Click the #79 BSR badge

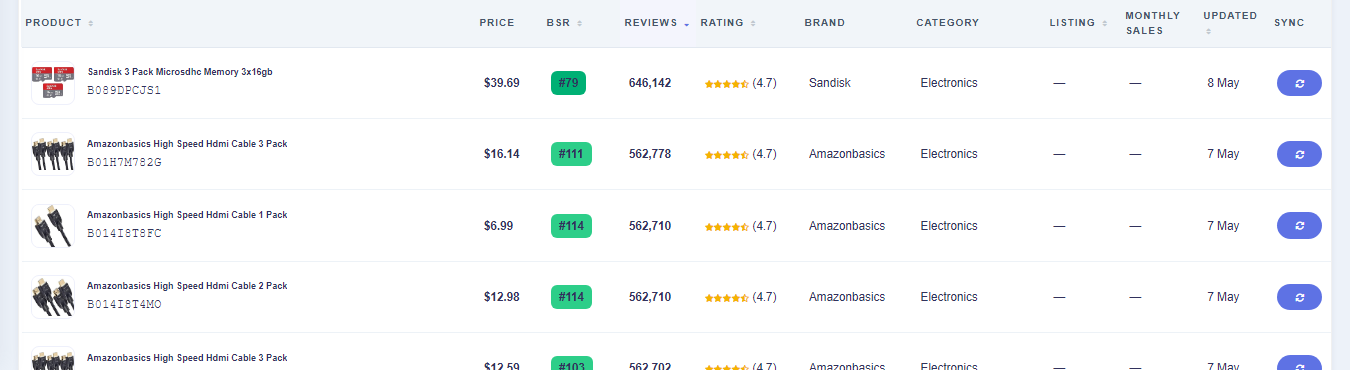pos(568,83)
